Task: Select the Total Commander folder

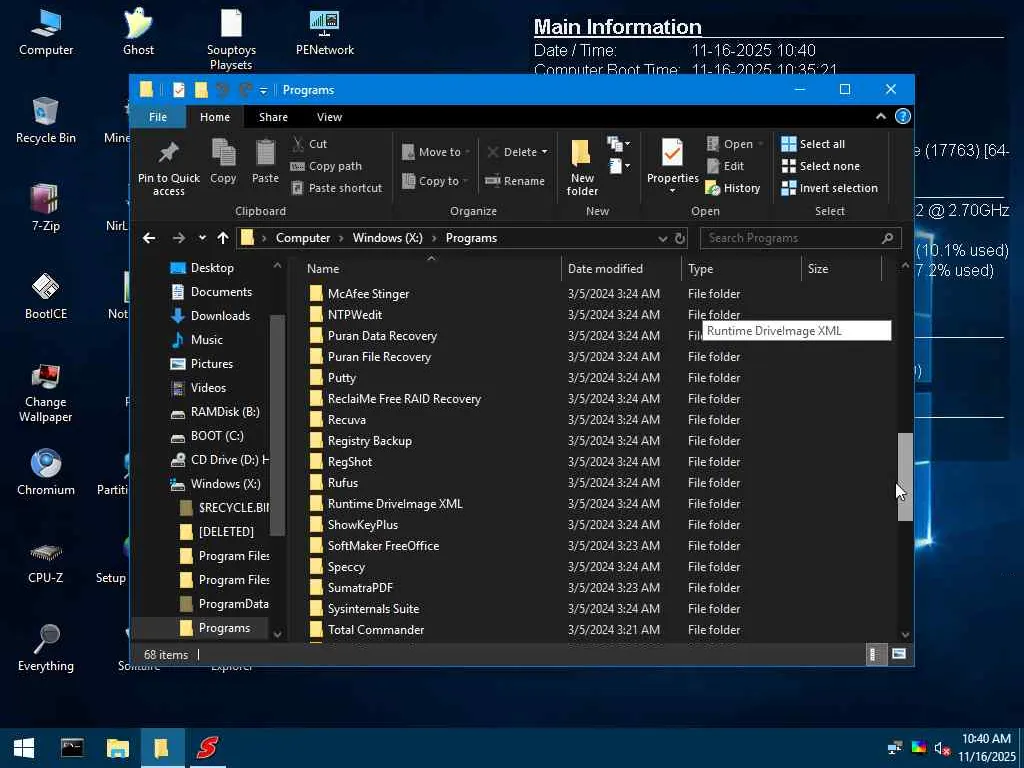Action: point(376,630)
